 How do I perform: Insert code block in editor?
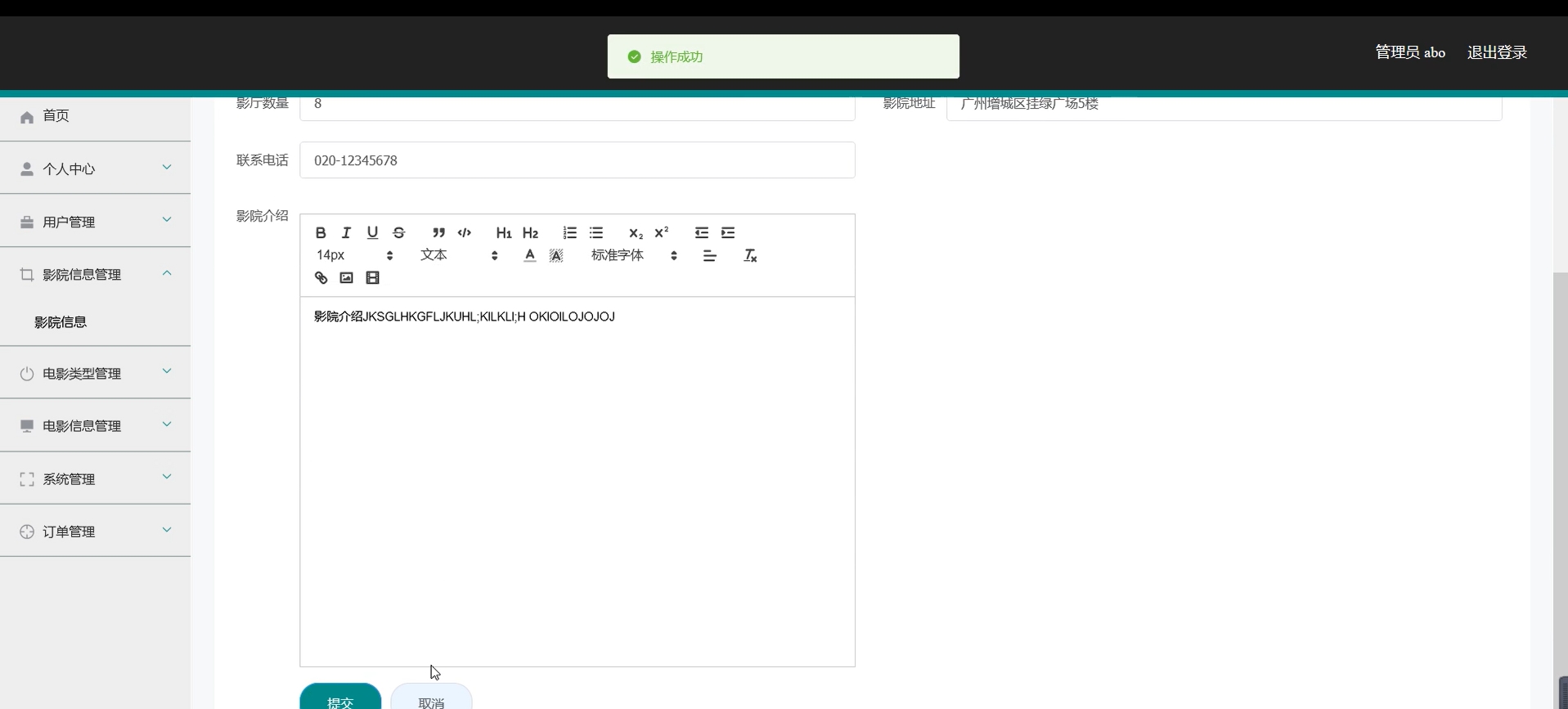point(465,233)
